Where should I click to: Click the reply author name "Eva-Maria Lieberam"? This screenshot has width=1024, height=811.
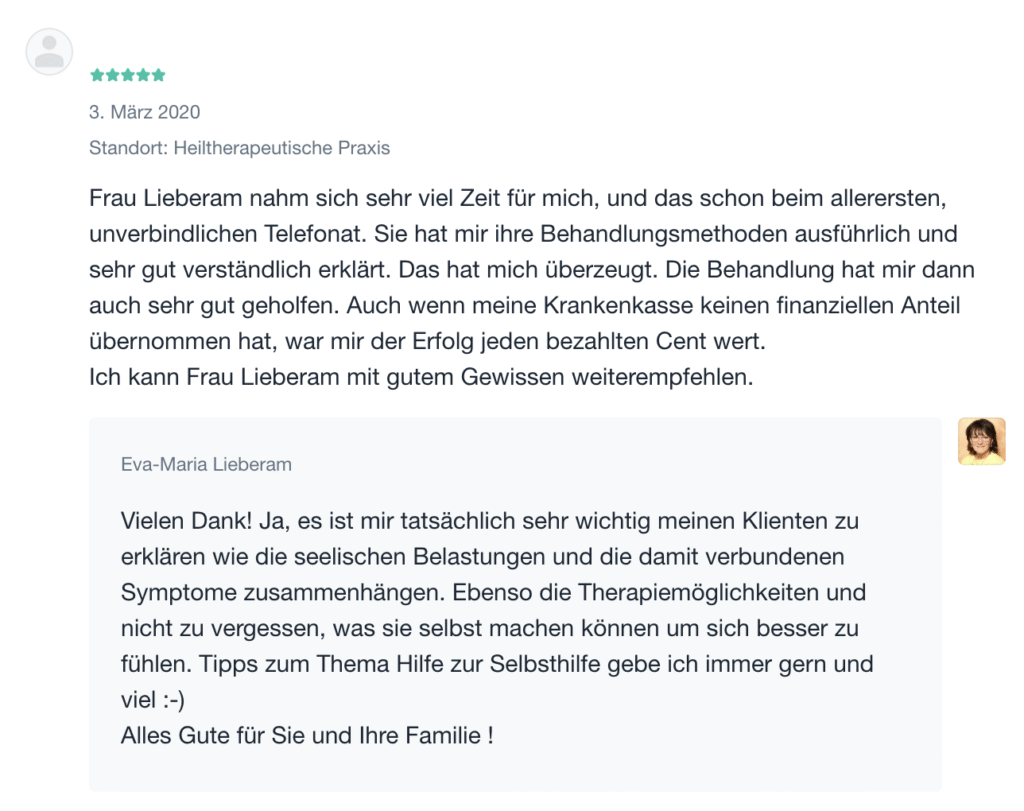[x=206, y=464]
